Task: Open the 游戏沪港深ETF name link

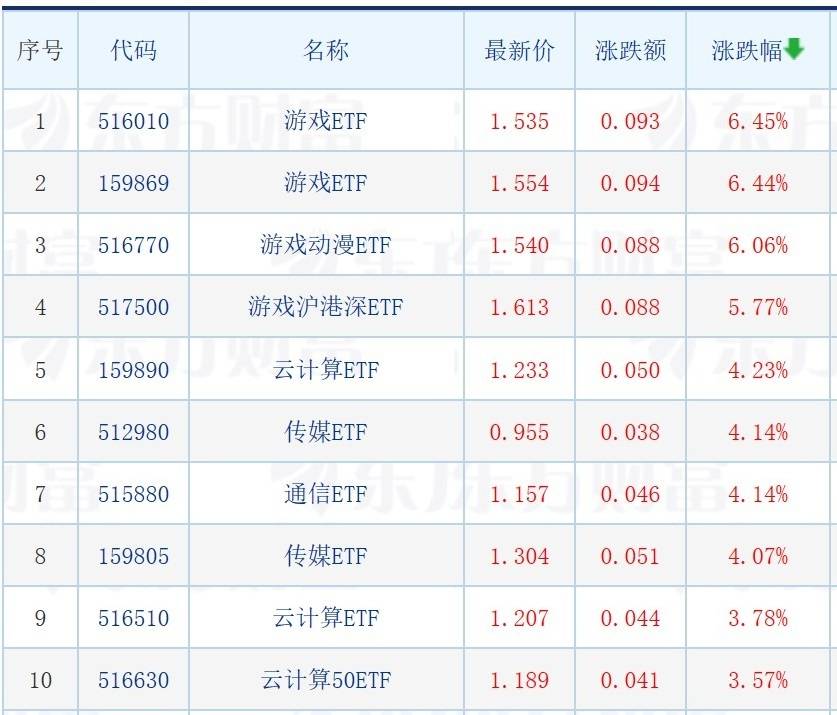Action: tap(326, 307)
